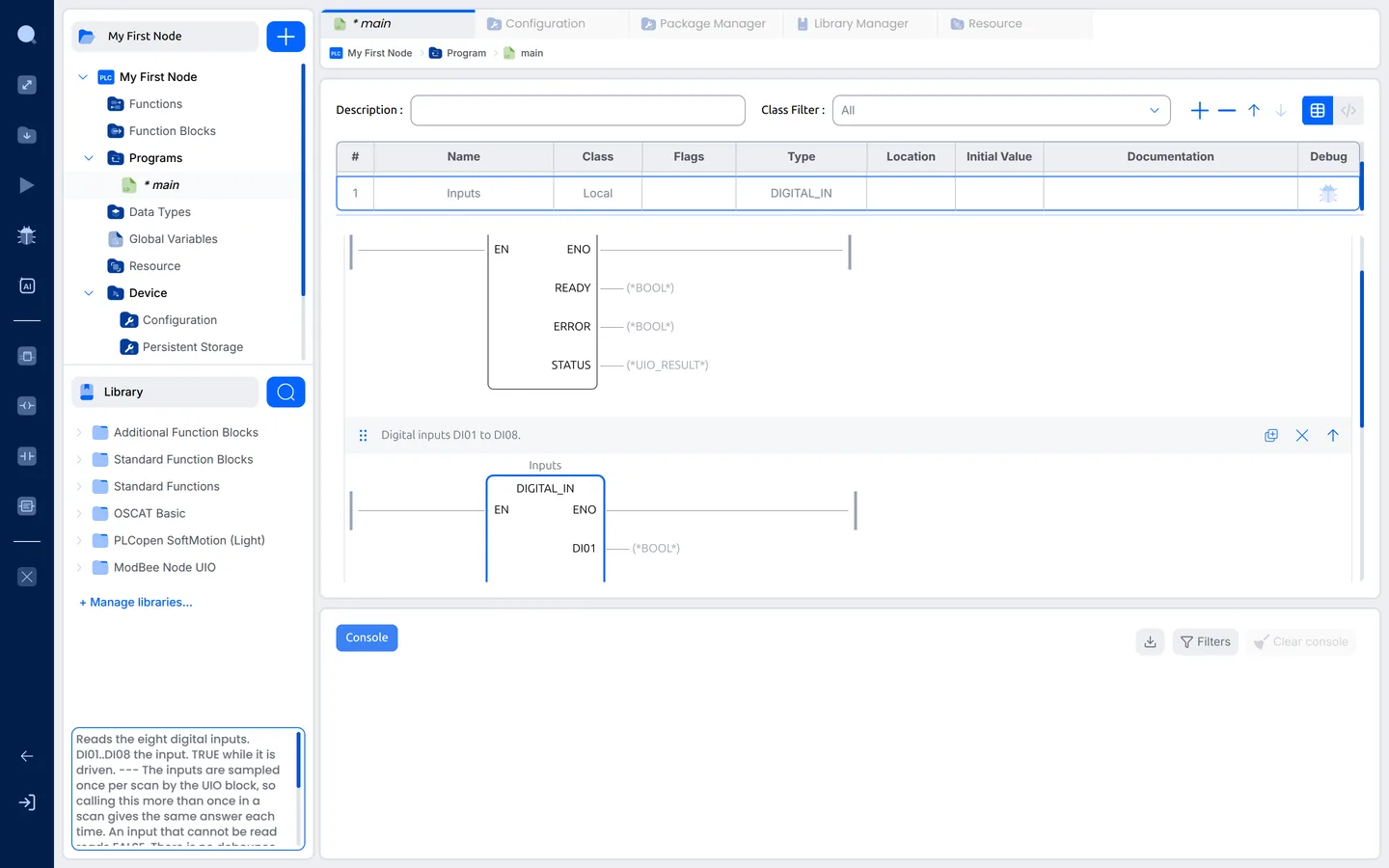Expand the OSCAT Basic library folder
The width and height of the screenshot is (1389, 868).
click(79, 514)
